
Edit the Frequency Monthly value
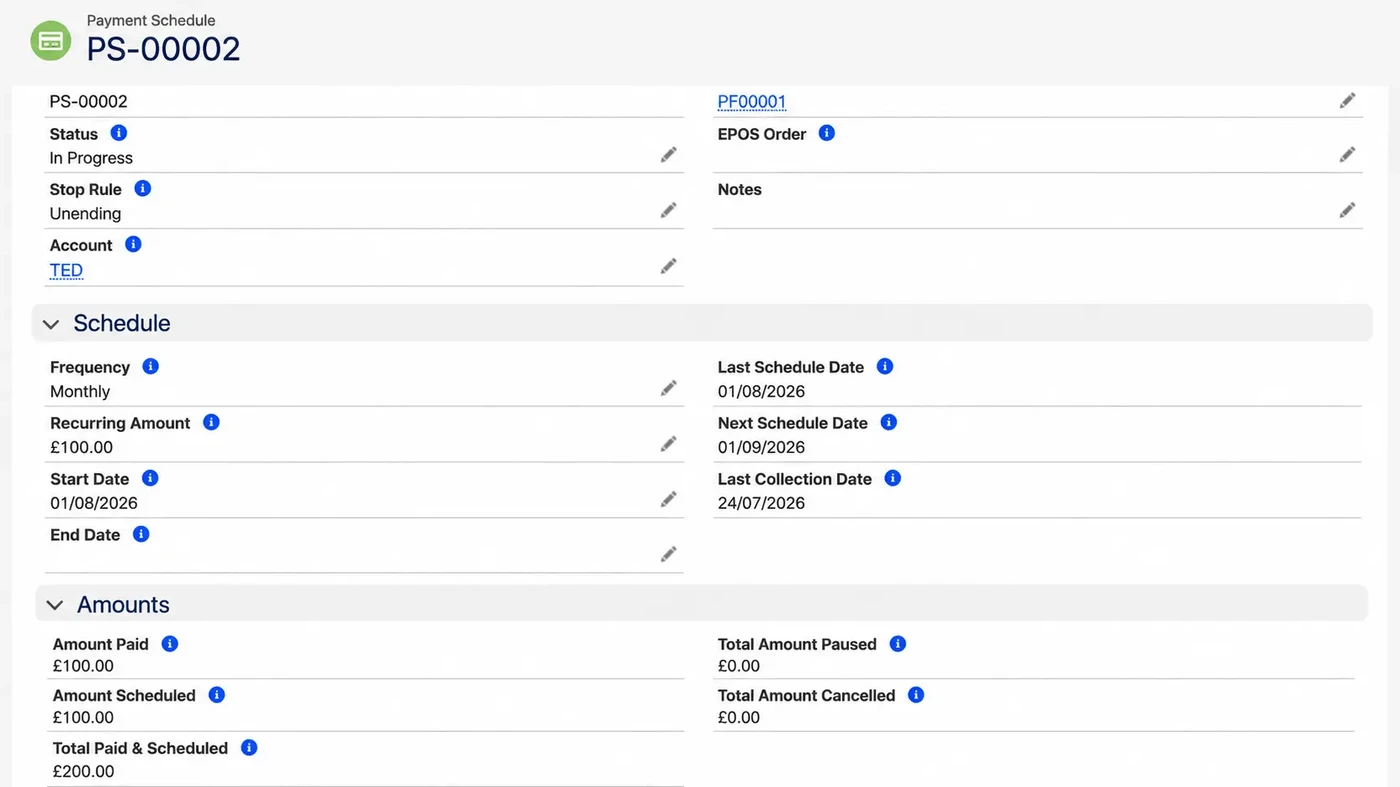click(668, 388)
